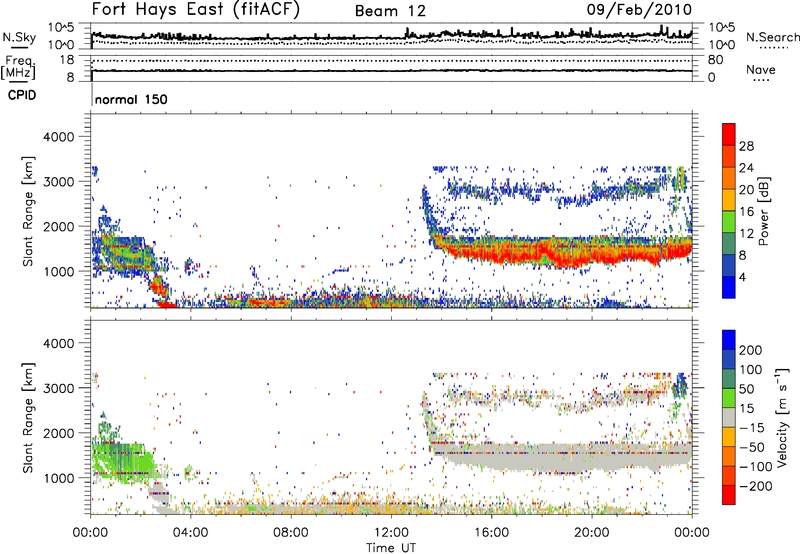This screenshot has width=800, height=554.
Task: Click the green 12 dB Power colorbar segment
Action: tap(729, 222)
